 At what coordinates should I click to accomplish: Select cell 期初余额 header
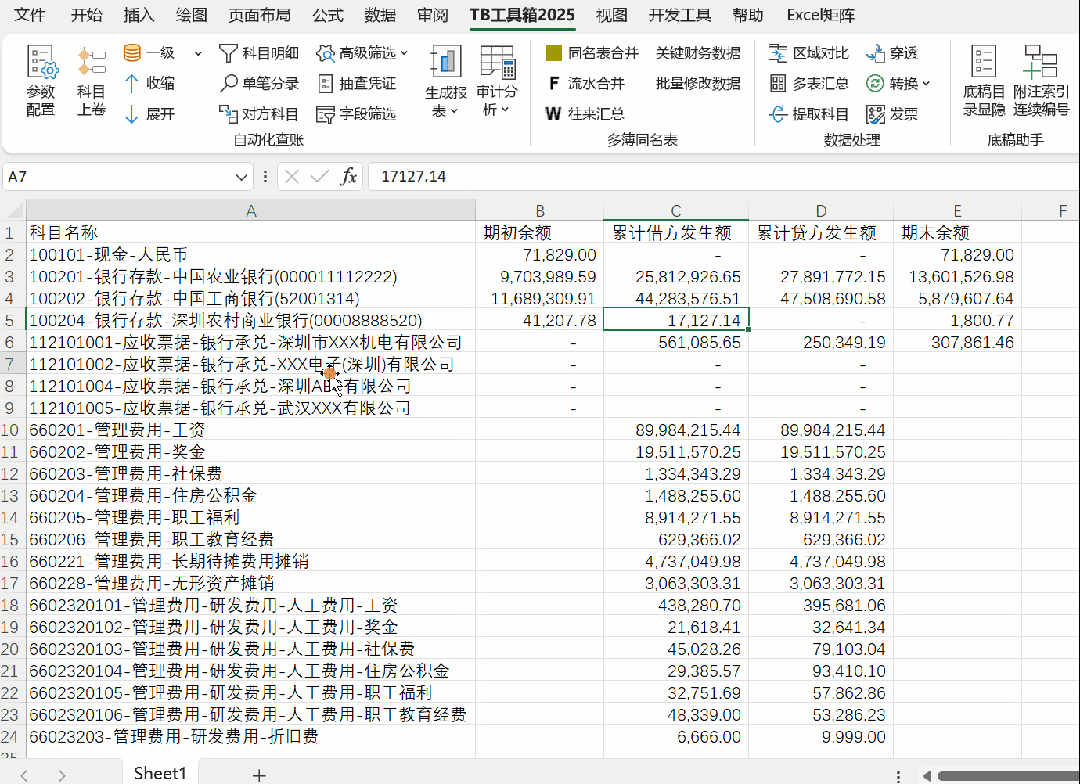[539, 232]
